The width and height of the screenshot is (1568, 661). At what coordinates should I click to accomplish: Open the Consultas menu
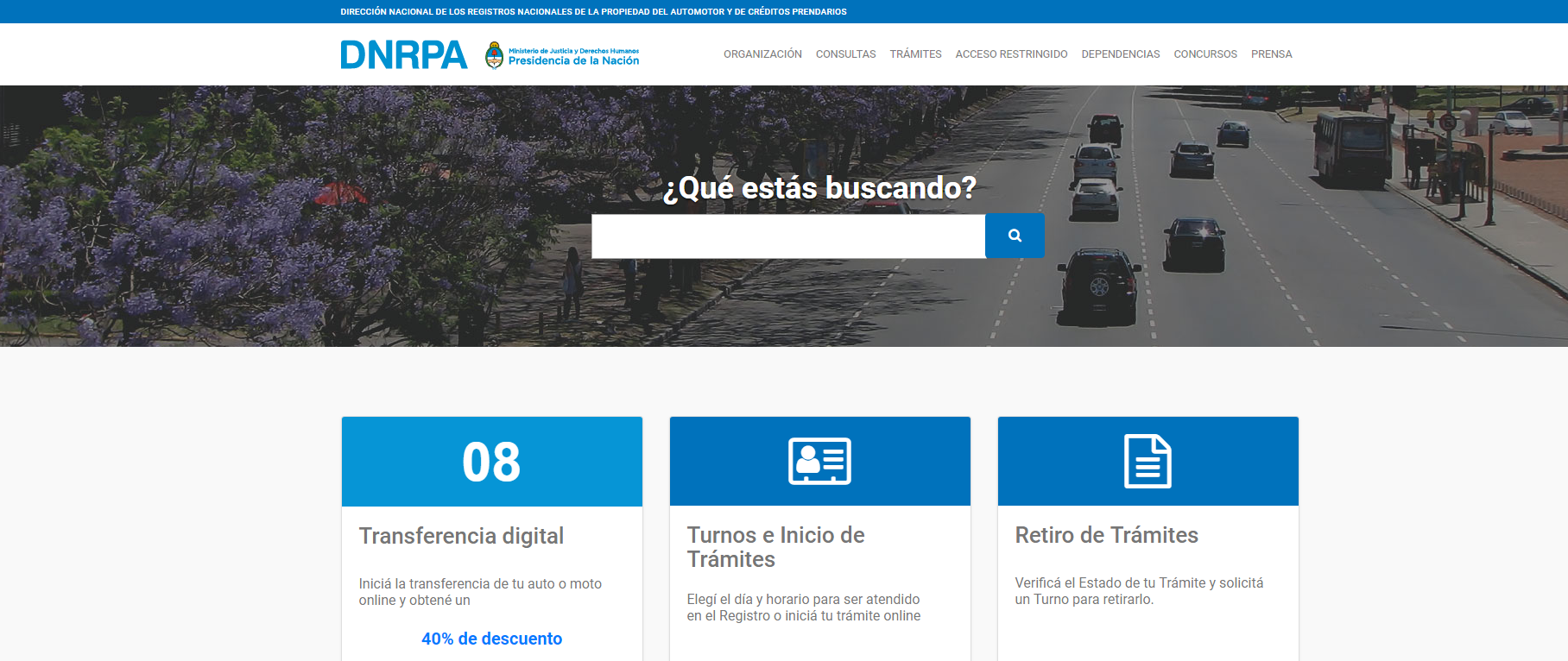point(845,54)
